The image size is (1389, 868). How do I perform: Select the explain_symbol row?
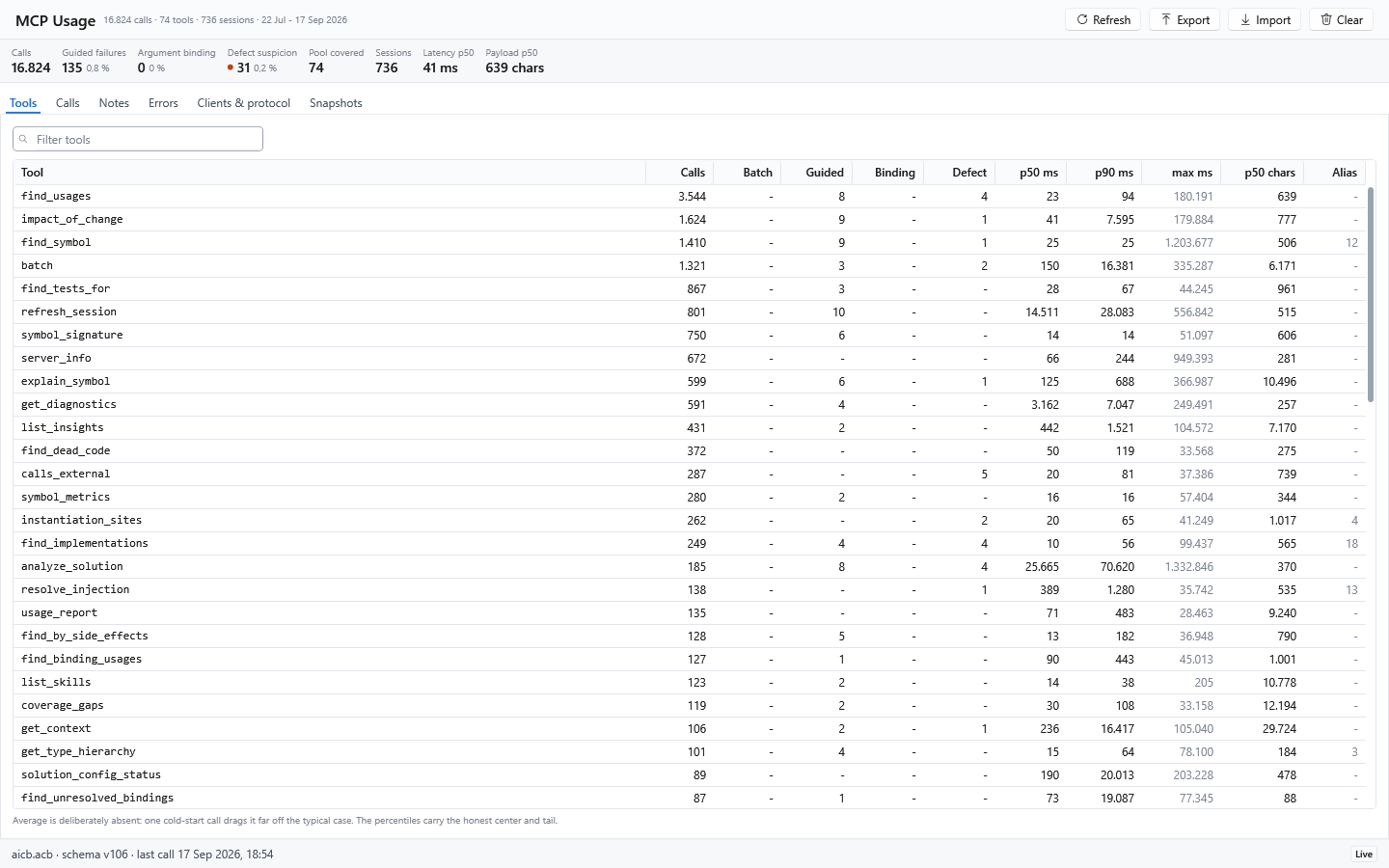(690, 381)
